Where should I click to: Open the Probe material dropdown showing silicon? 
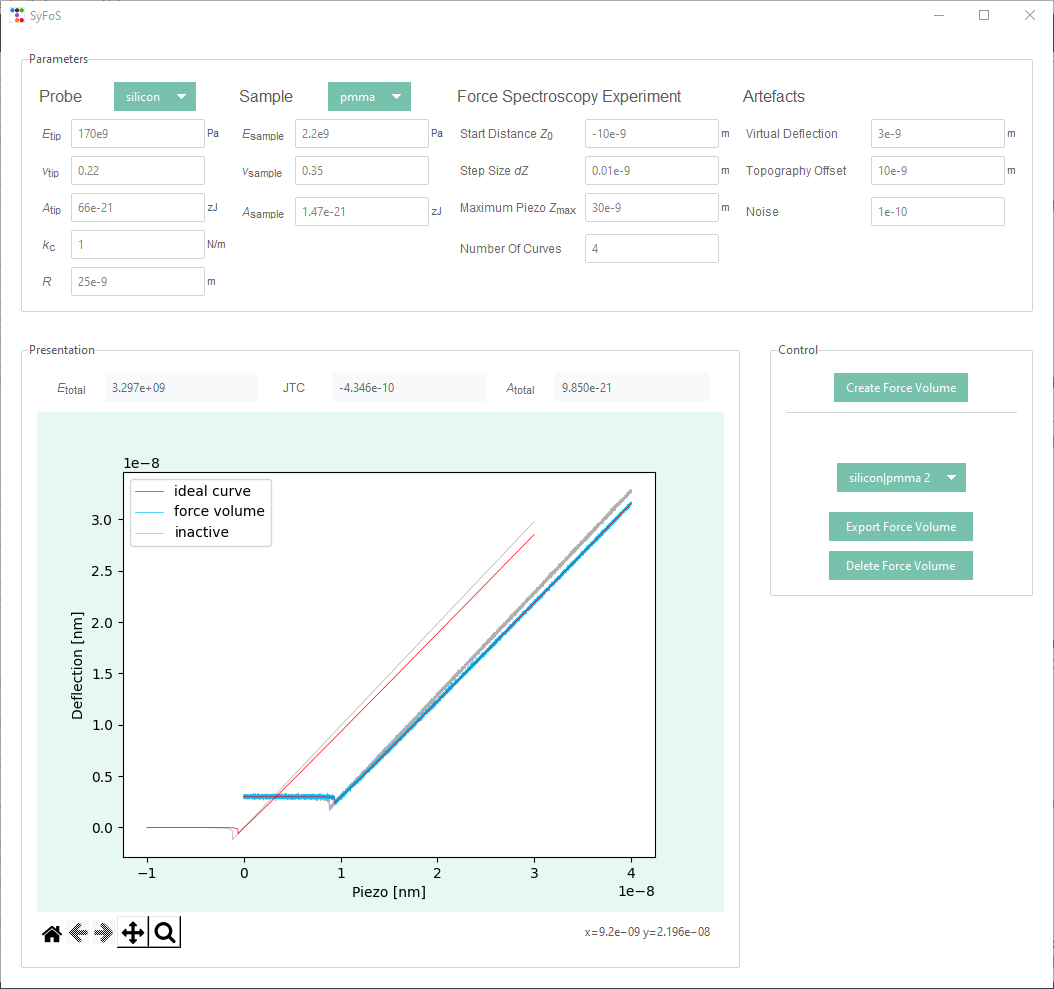point(154,96)
